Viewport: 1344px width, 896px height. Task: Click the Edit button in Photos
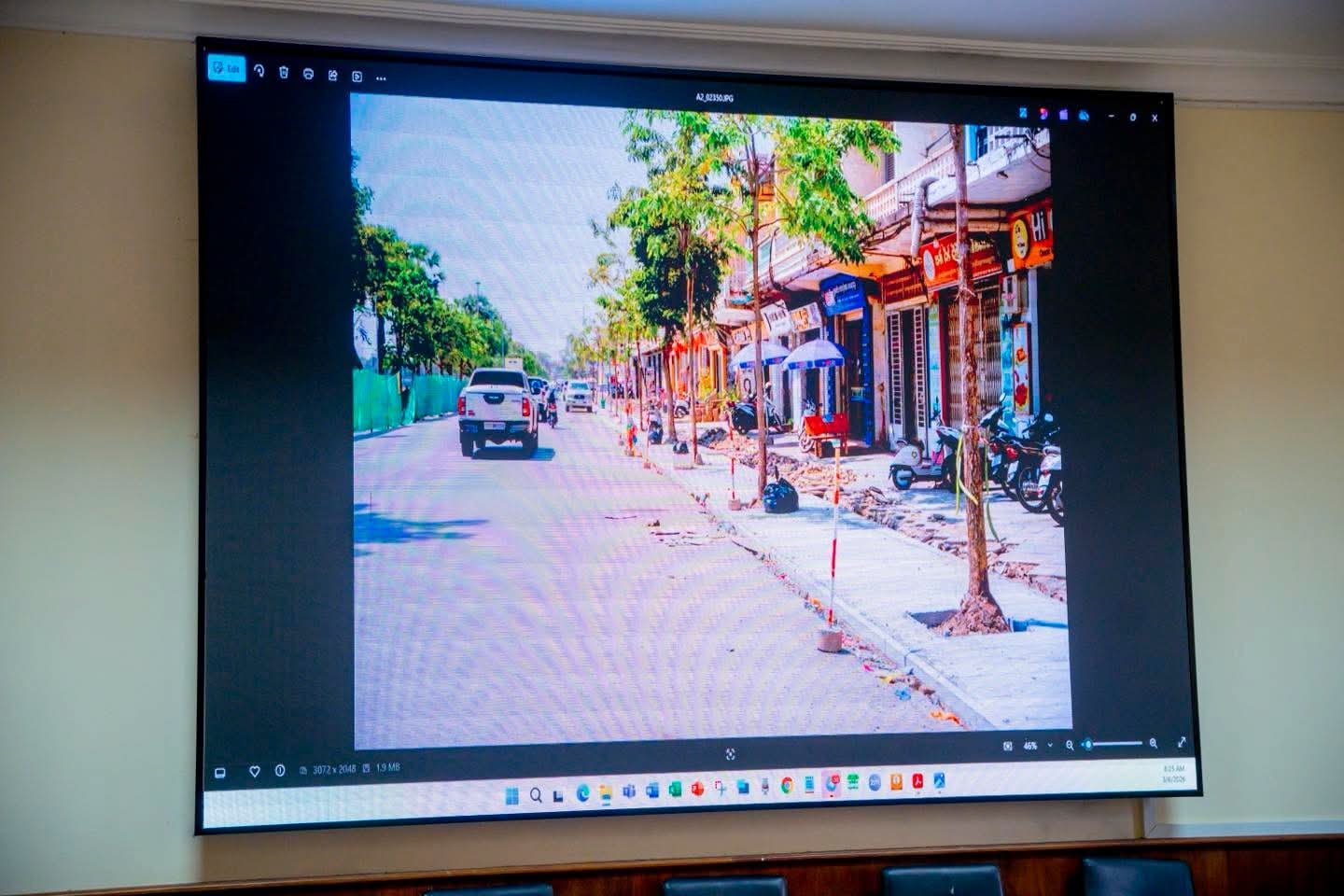[228, 68]
